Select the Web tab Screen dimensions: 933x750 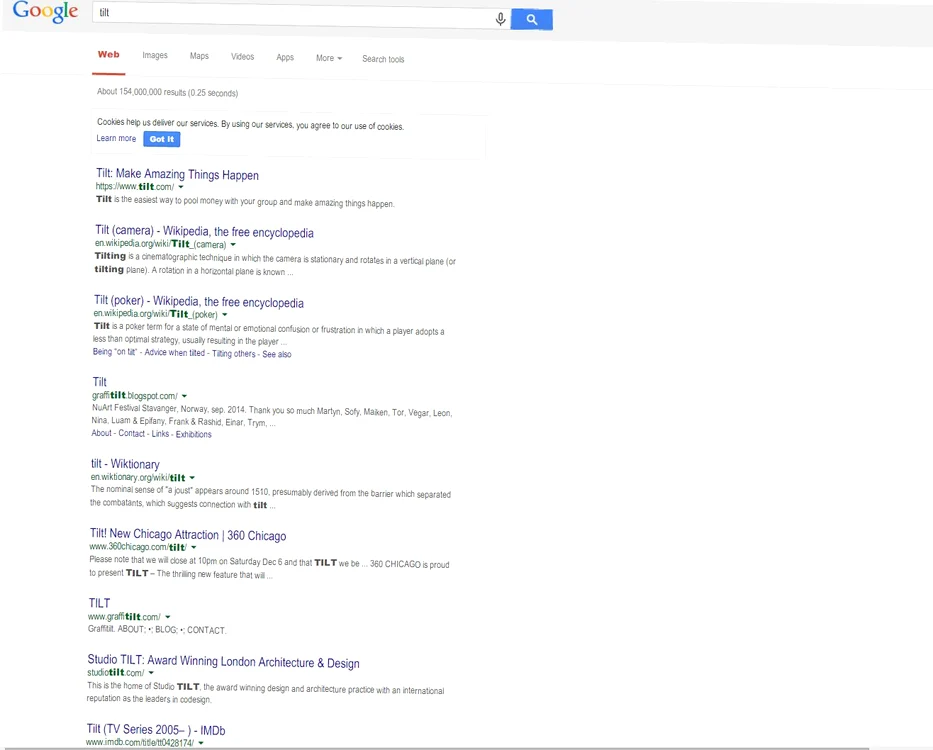pos(108,55)
